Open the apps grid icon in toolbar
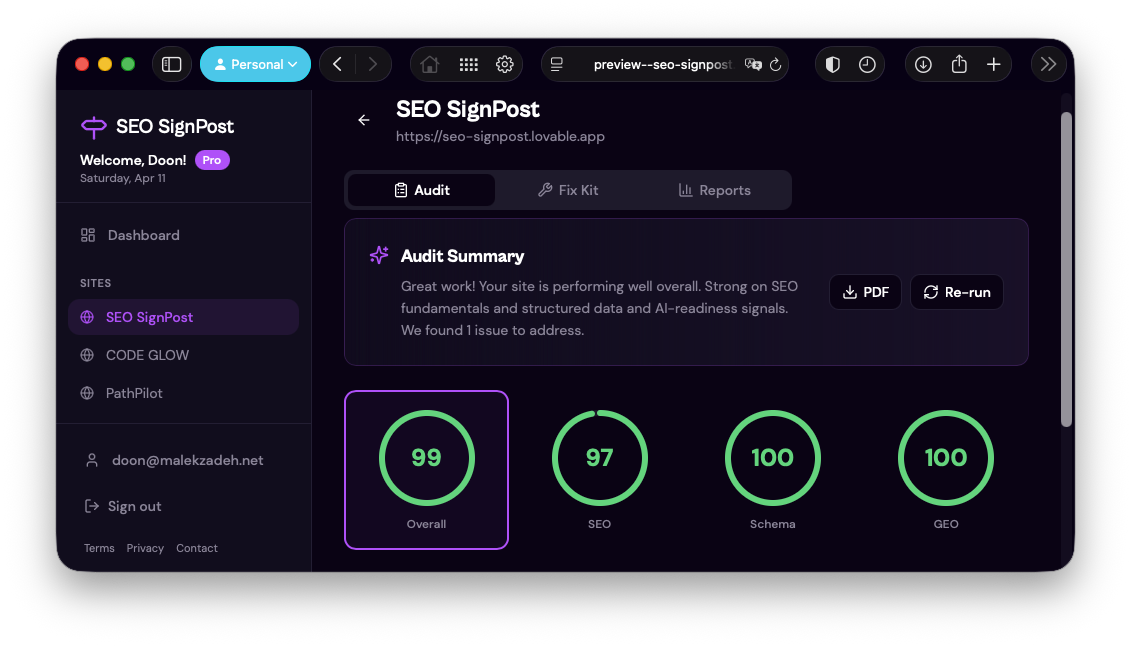1131x646 pixels. click(x=469, y=64)
